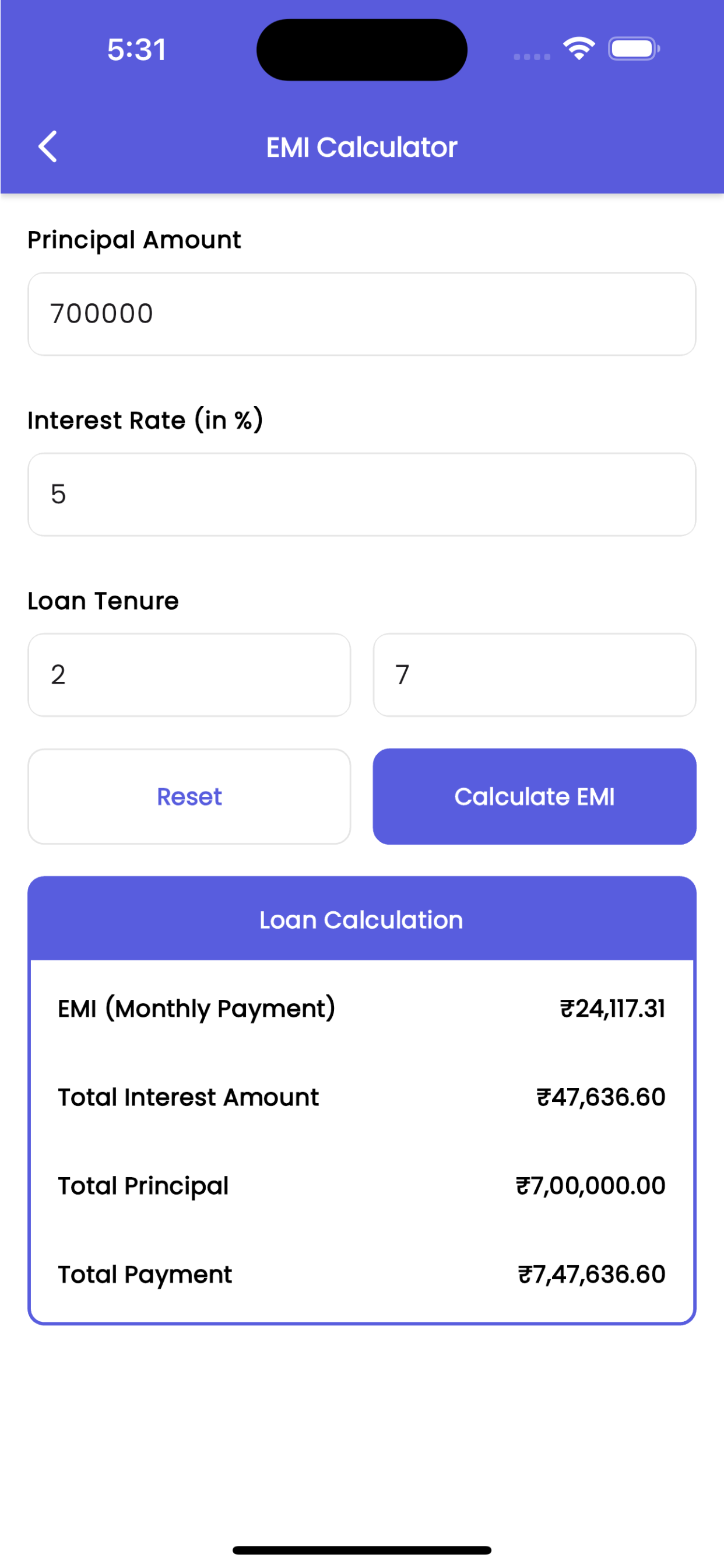Tap the Wi-Fi status icon
The width and height of the screenshot is (724, 1568).
(579, 48)
